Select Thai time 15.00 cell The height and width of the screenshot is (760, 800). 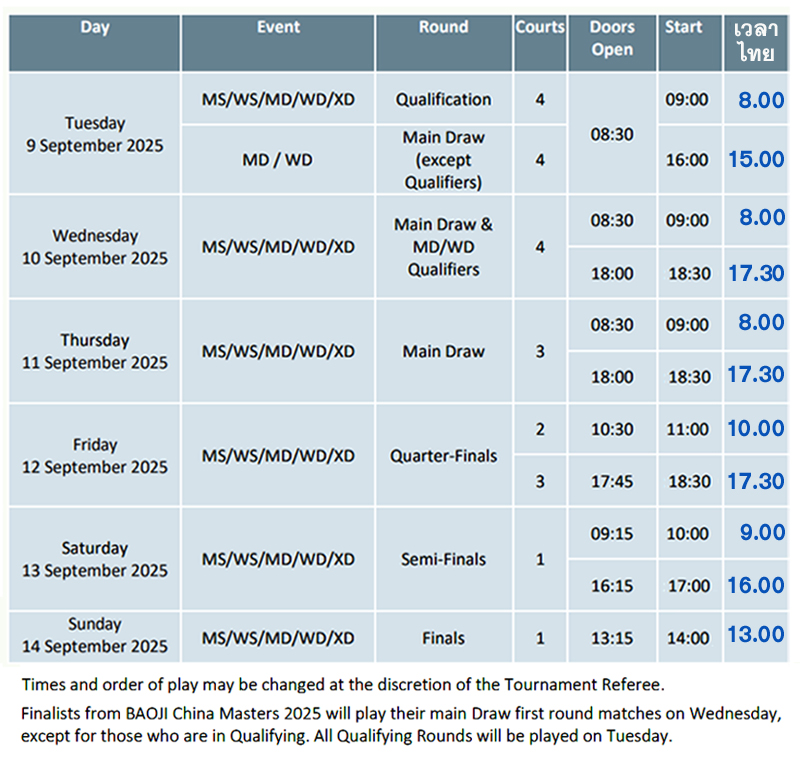756,160
